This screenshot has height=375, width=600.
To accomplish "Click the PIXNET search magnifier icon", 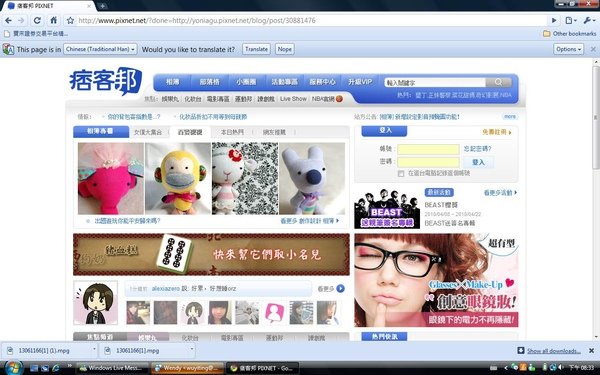I will pos(498,82).
